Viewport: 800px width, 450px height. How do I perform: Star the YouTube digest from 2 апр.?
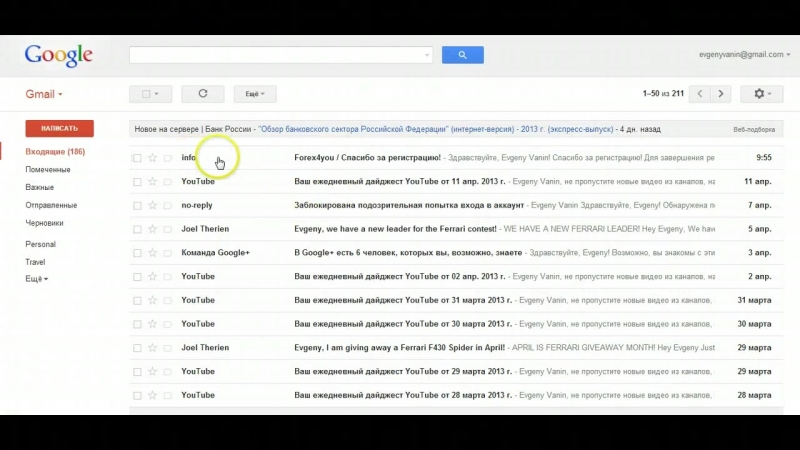[x=153, y=277]
